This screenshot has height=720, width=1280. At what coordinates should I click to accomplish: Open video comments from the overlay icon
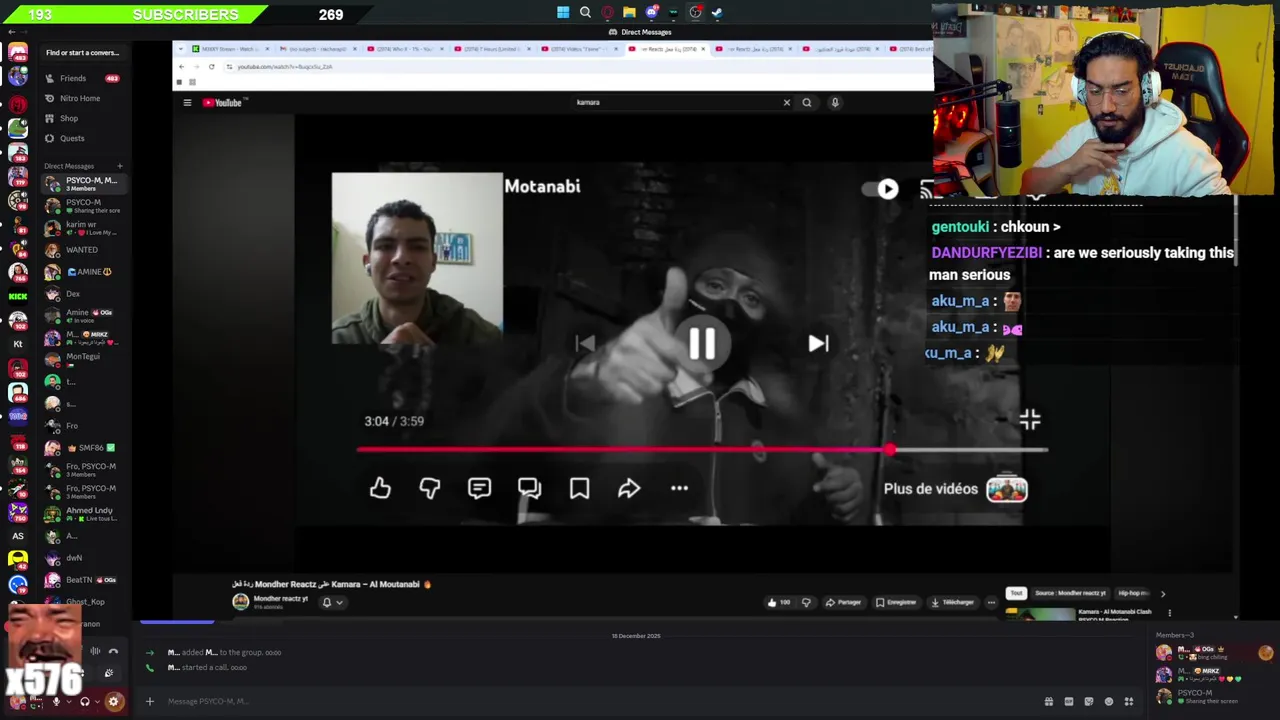coord(479,488)
